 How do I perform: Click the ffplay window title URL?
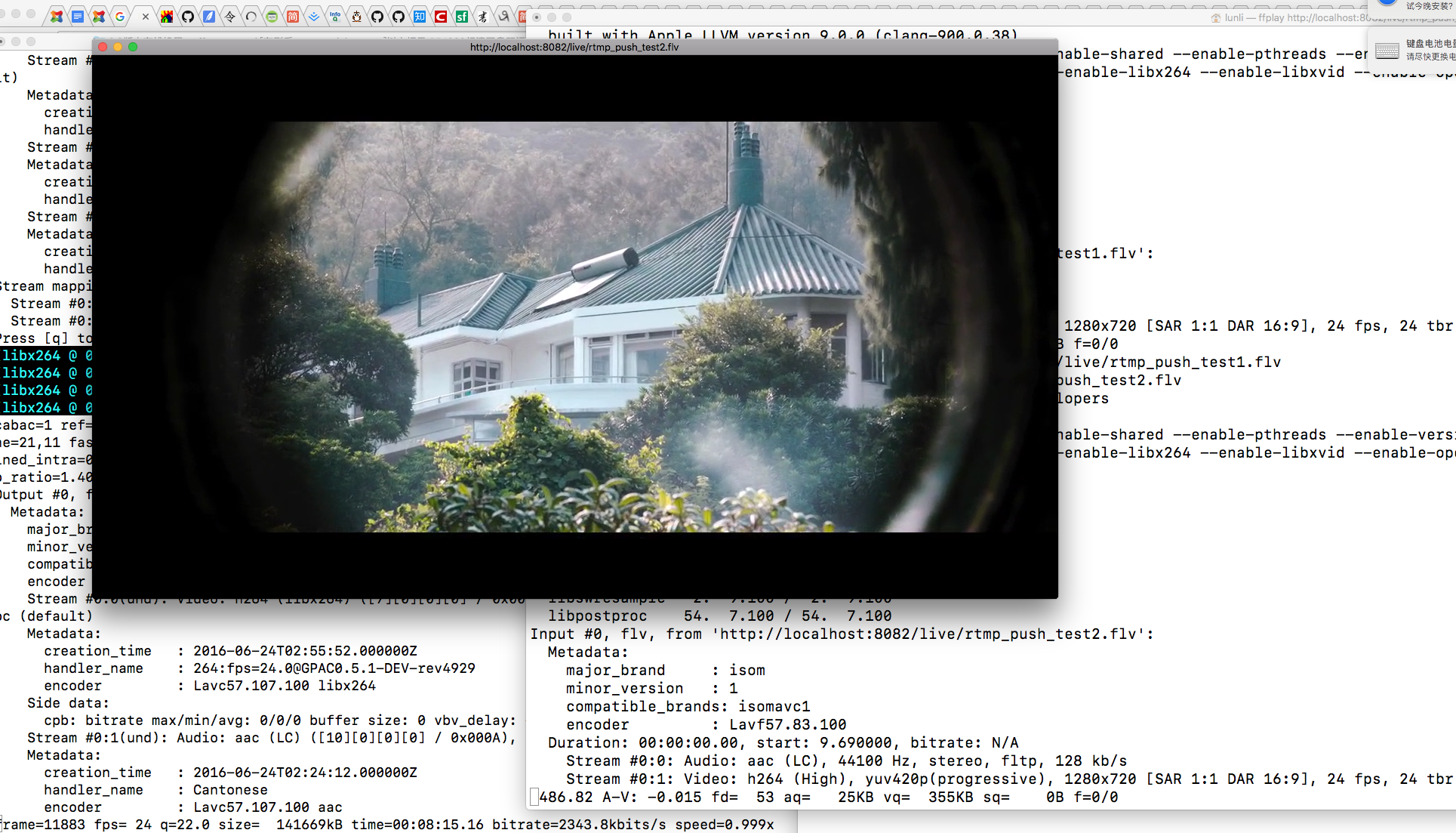[574, 47]
